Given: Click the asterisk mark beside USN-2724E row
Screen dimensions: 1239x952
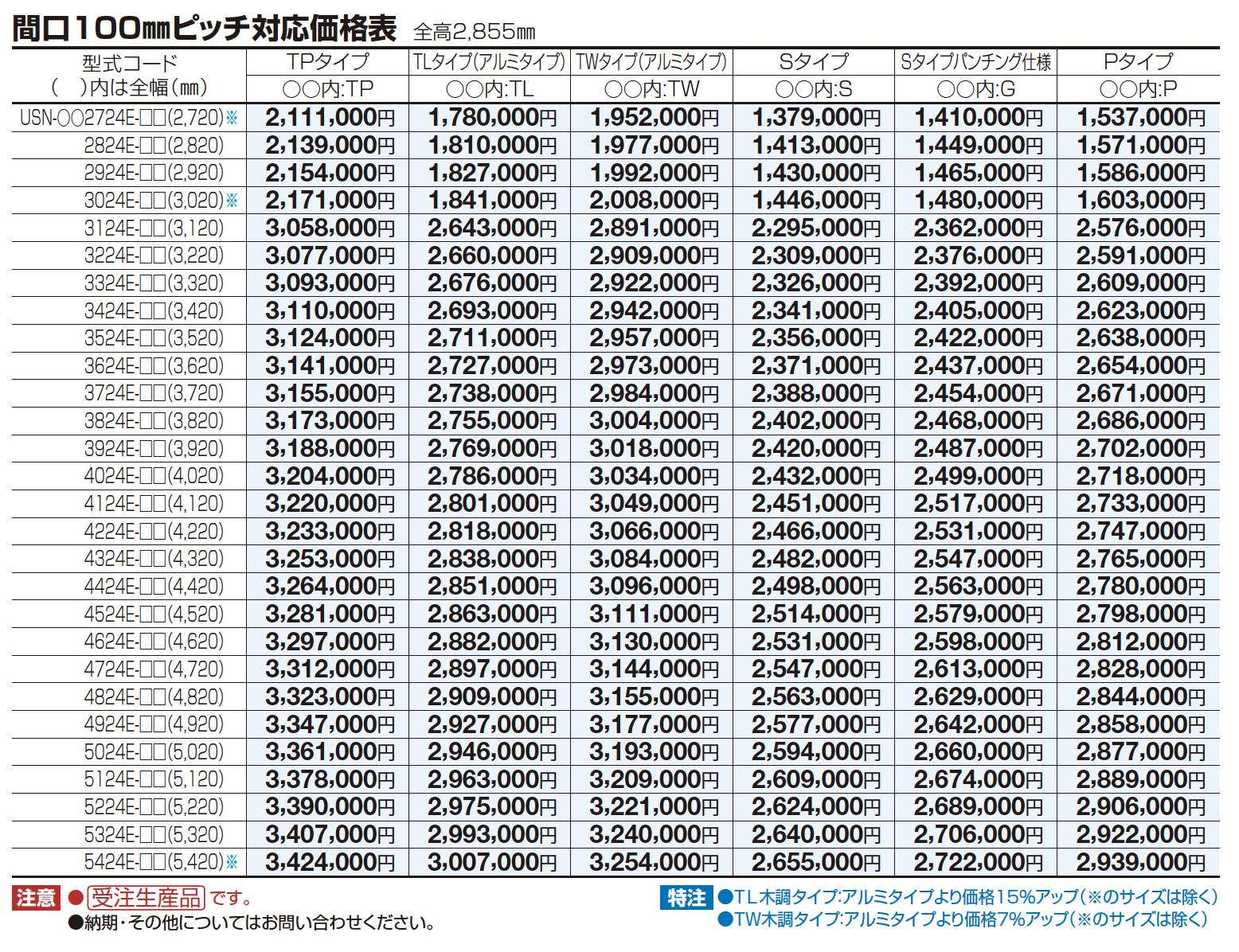Looking at the screenshot, I should point(233,118).
